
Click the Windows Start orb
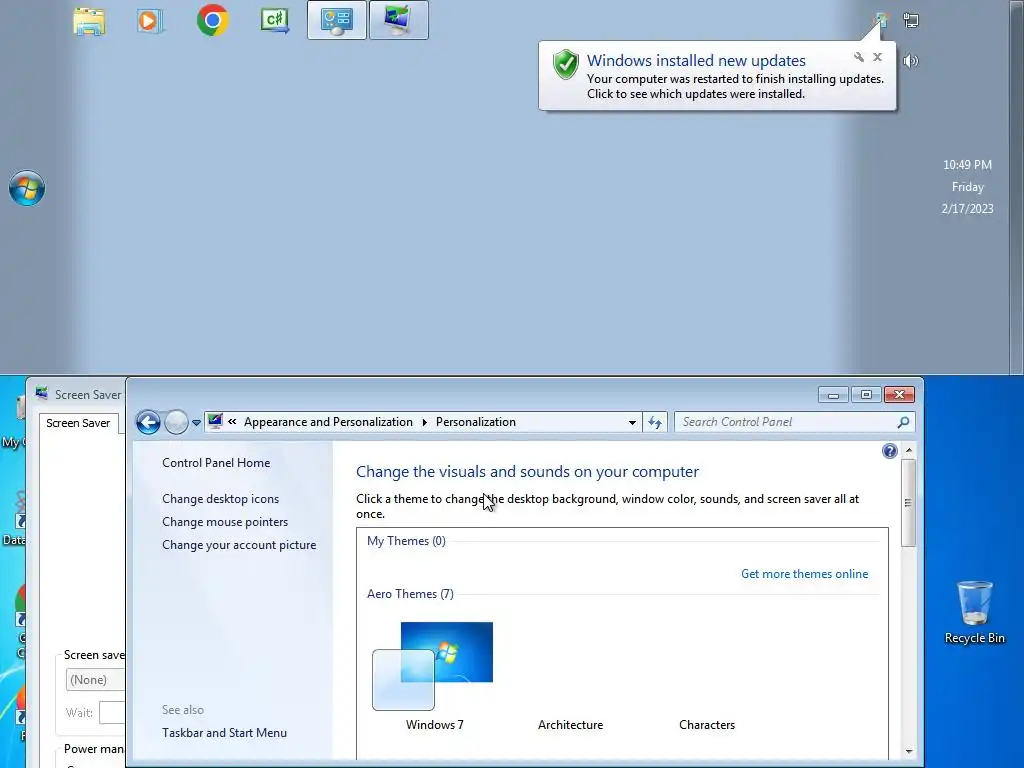click(27, 188)
